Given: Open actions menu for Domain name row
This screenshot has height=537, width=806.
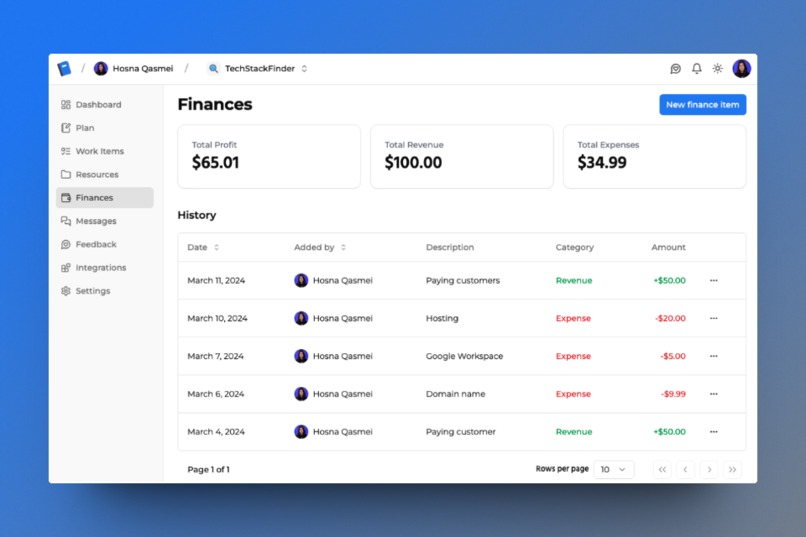Looking at the screenshot, I should coord(713,394).
